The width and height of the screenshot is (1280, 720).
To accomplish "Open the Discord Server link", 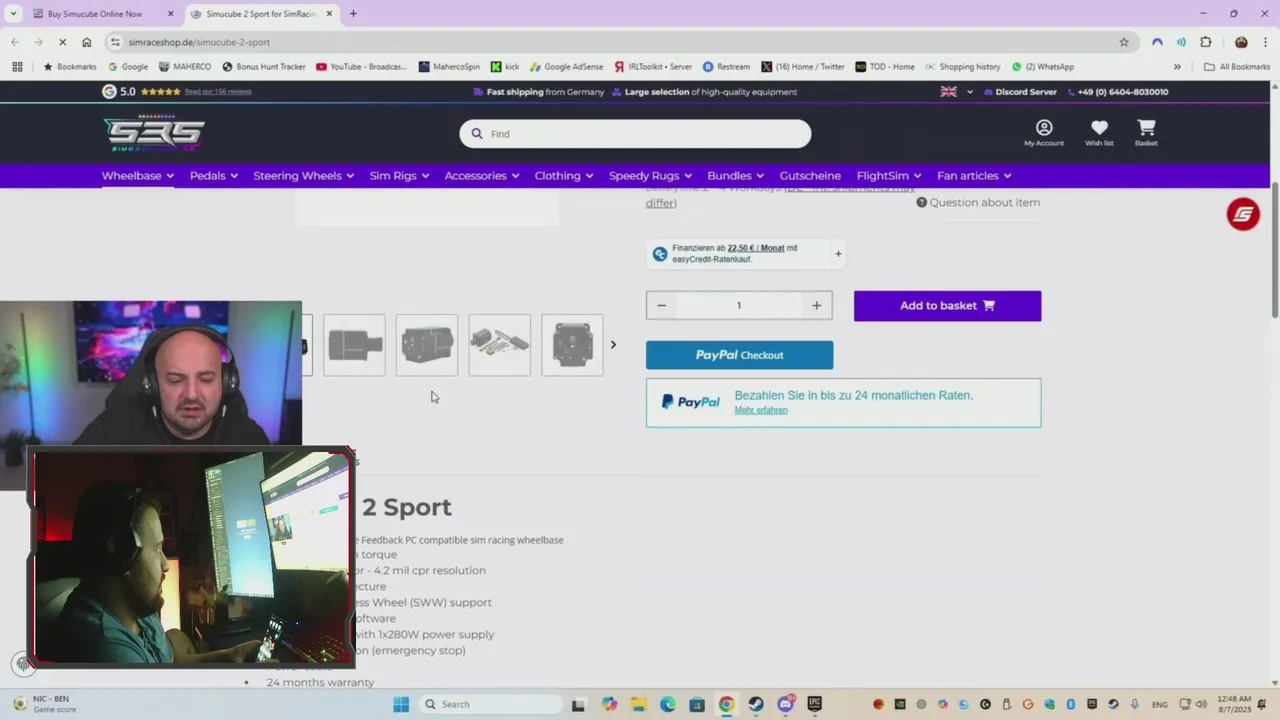I will (x=1020, y=92).
